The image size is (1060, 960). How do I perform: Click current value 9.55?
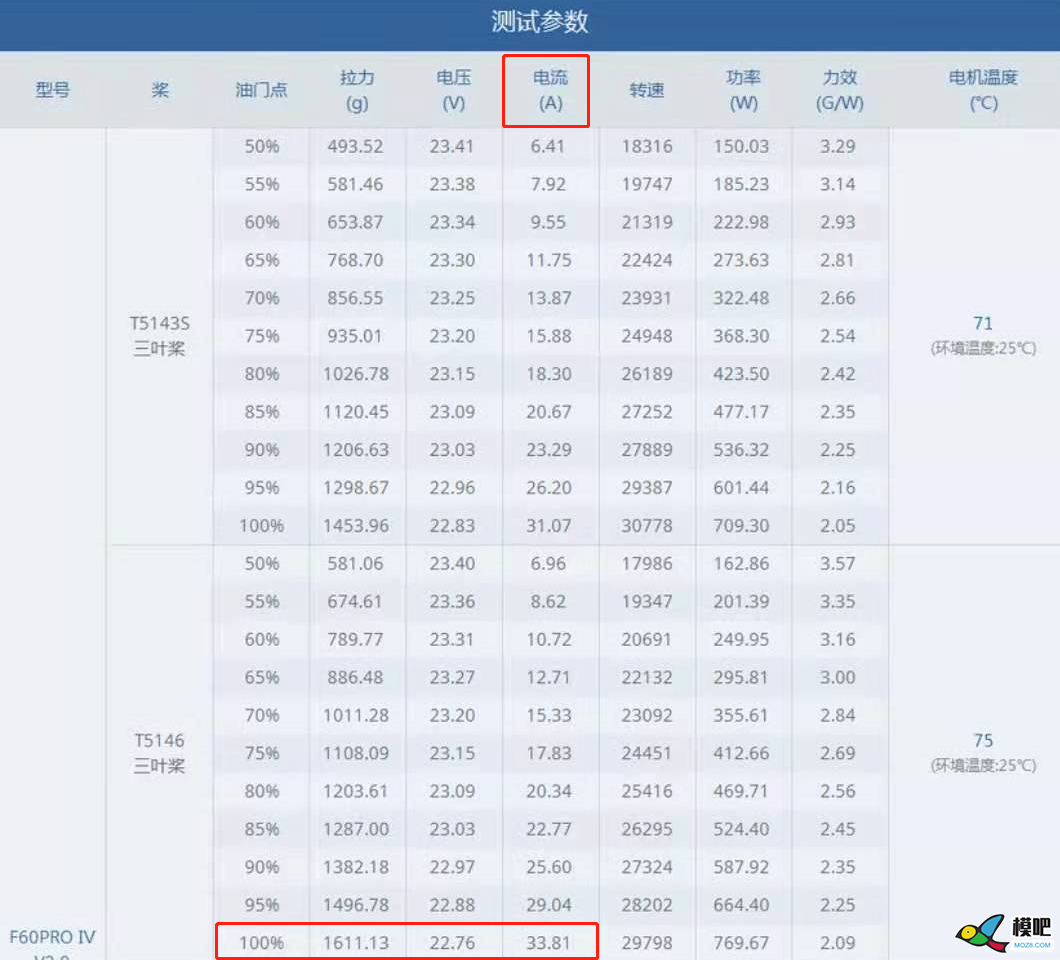tap(548, 222)
